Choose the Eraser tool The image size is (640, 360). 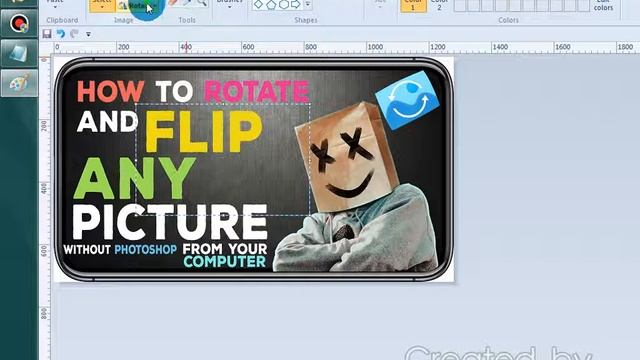coord(173,3)
